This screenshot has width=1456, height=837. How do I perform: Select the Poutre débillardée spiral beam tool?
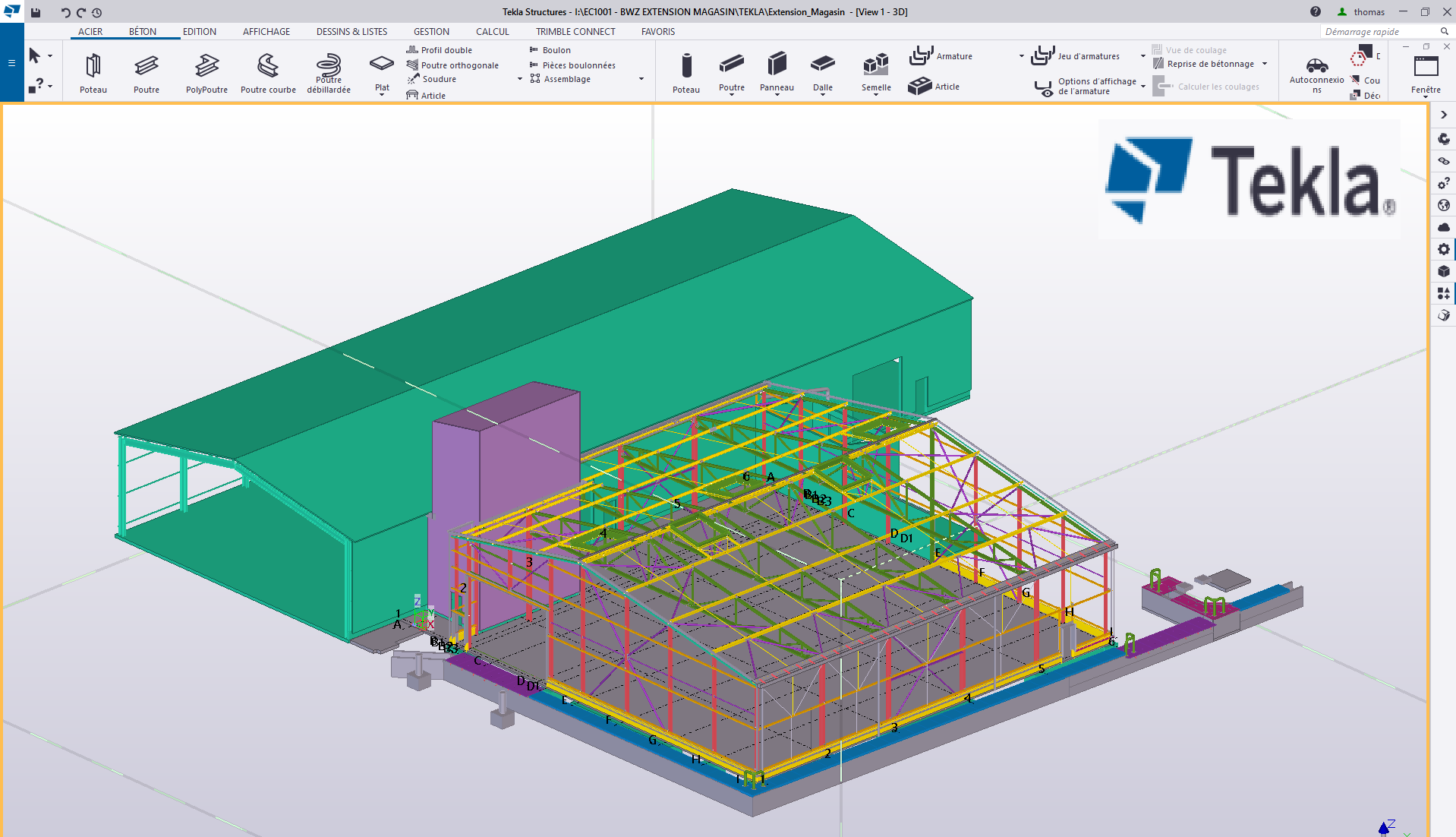click(x=329, y=73)
